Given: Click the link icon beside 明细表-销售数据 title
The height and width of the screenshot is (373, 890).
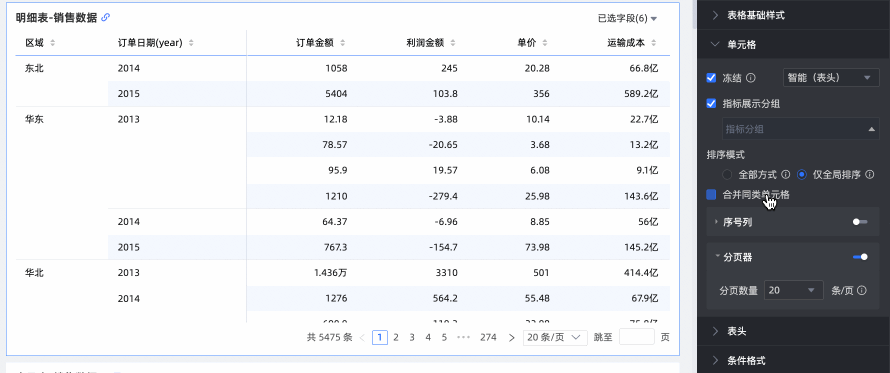Looking at the screenshot, I should [x=106, y=18].
